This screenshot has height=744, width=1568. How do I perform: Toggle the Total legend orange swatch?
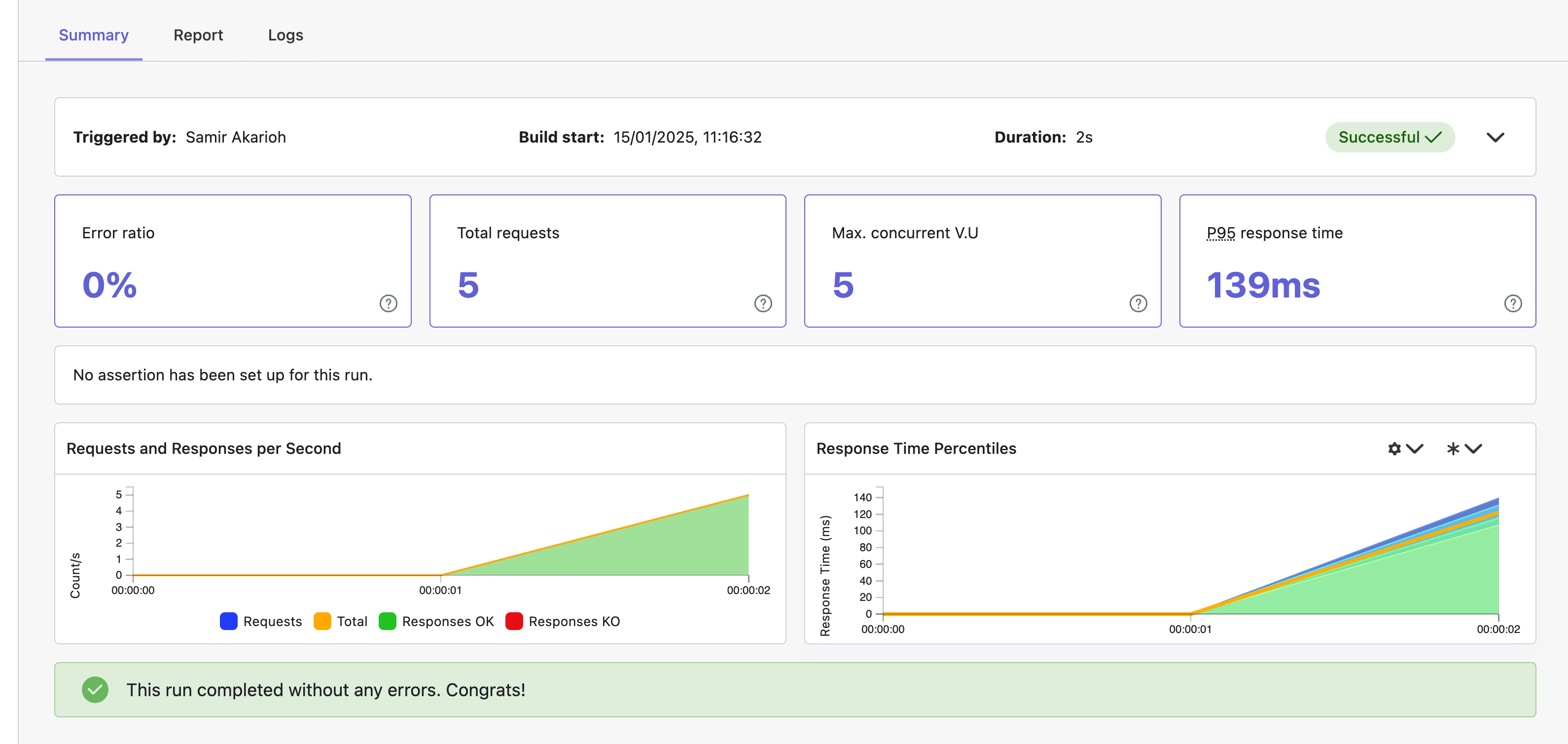coord(322,621)
